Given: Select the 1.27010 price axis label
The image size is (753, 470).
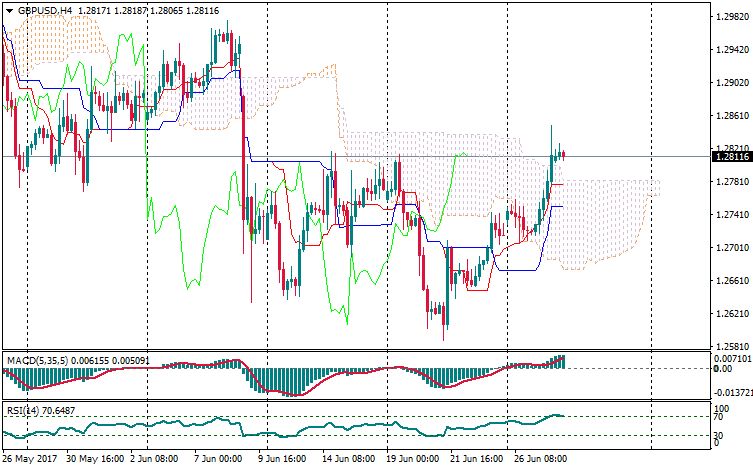Looking at the screenshot, I should coord(729,247).
